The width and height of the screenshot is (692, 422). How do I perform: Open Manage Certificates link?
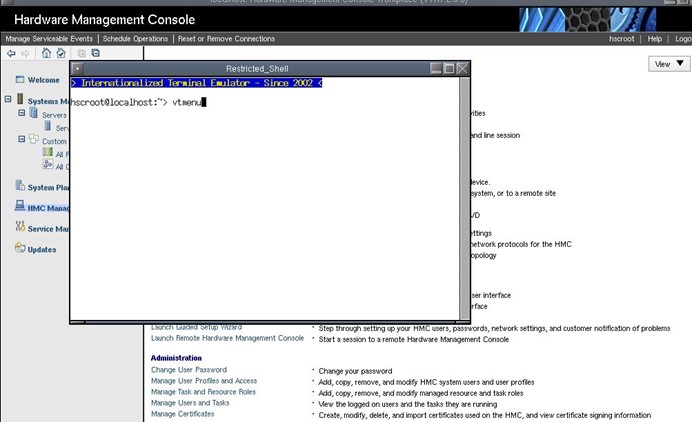pyautogui.click(x=182, y=414)
